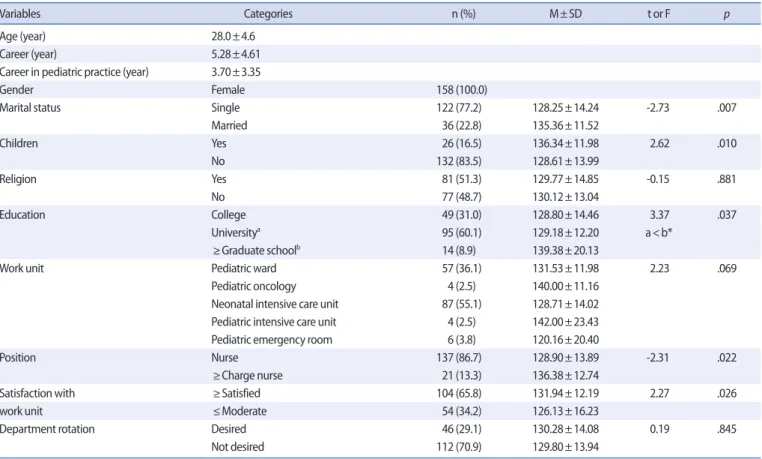Click the '158 (100.0)' cell

[x=462, y=90]
